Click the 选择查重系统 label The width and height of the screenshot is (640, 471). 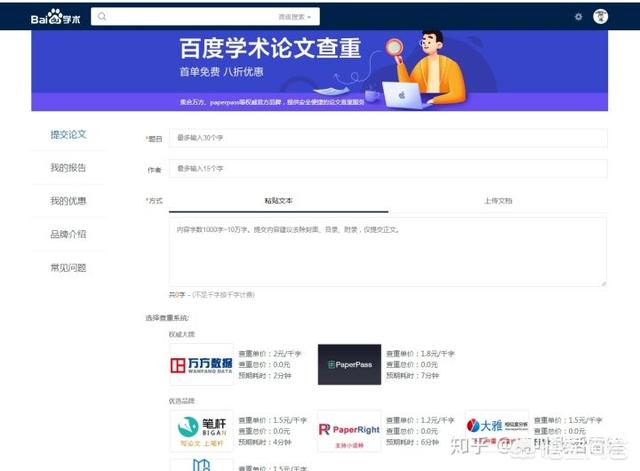(167, 318)
